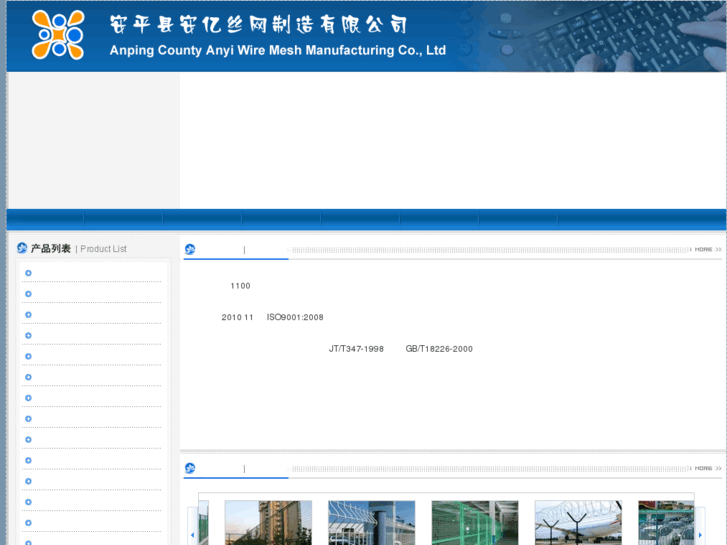This screenshot has height=545, width=727.
Task: Click the globe icon beside Product List heading
Action: pyautogui.click(x=22, y=248)
